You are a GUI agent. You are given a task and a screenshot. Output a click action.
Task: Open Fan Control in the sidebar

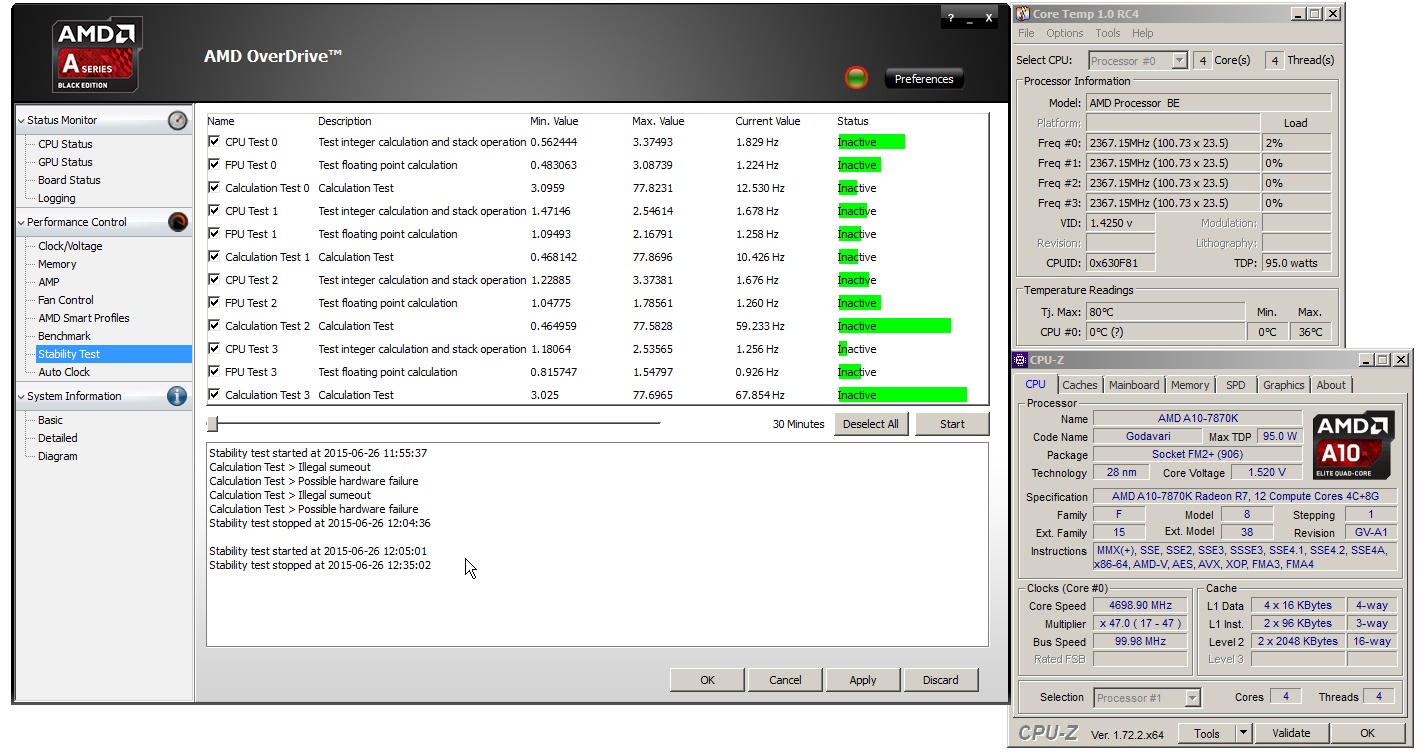[66, 300]
